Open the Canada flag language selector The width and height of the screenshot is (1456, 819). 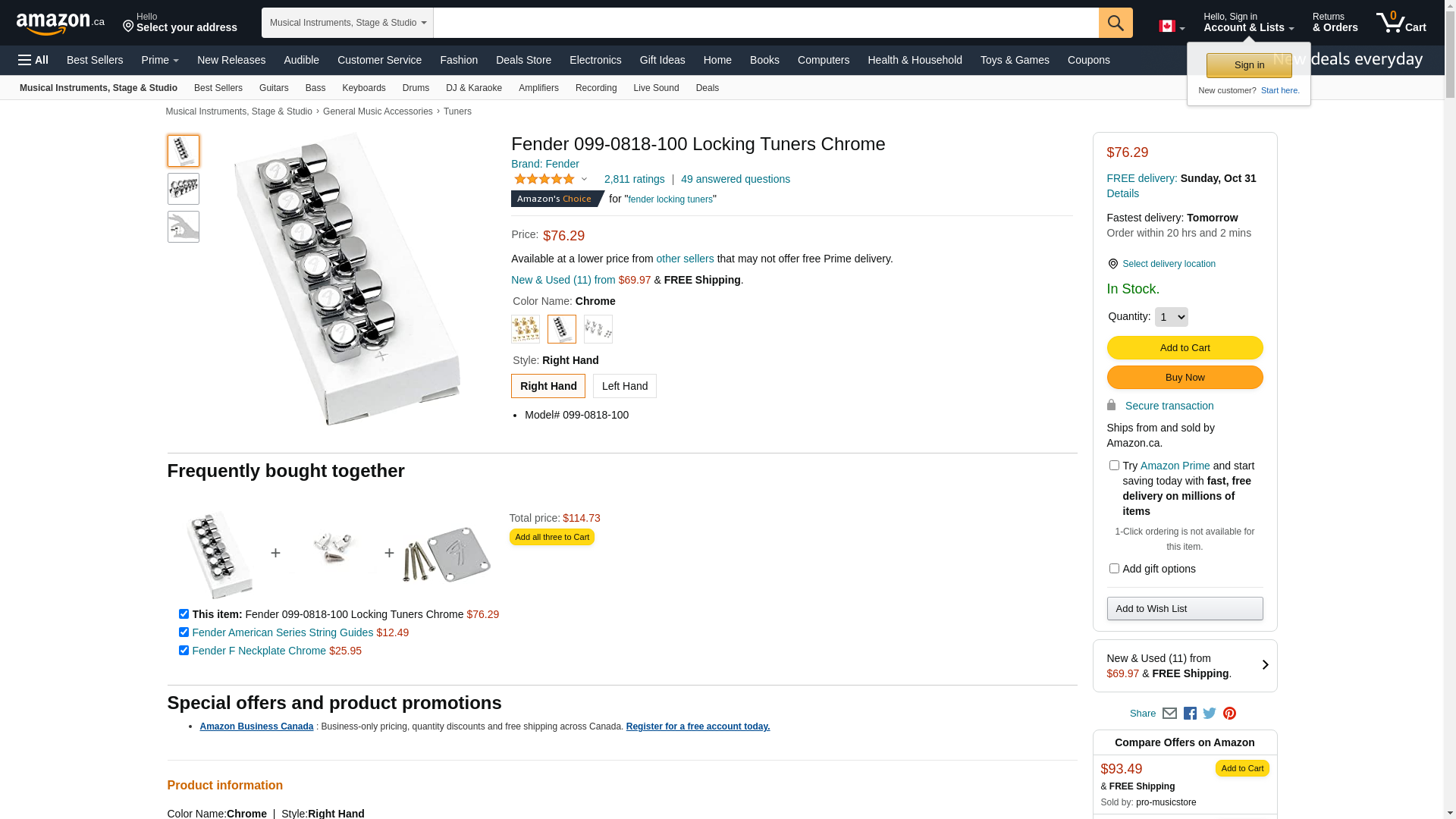(x=1171, y=27)
